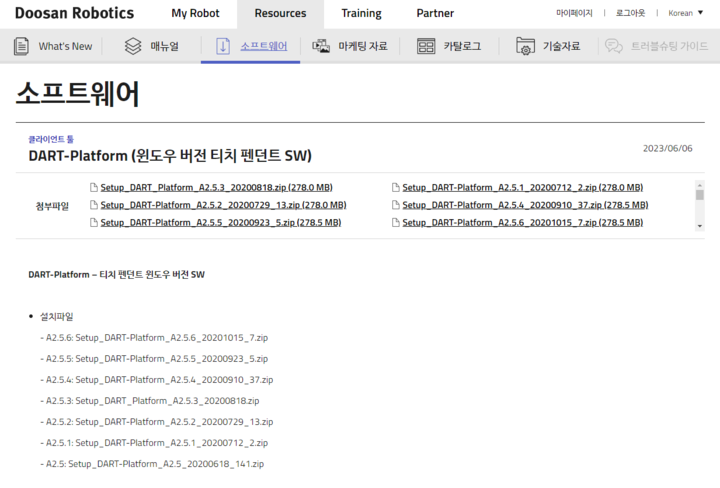Click the 트러블슈팅 가이드 chat icon

[613, 46]
